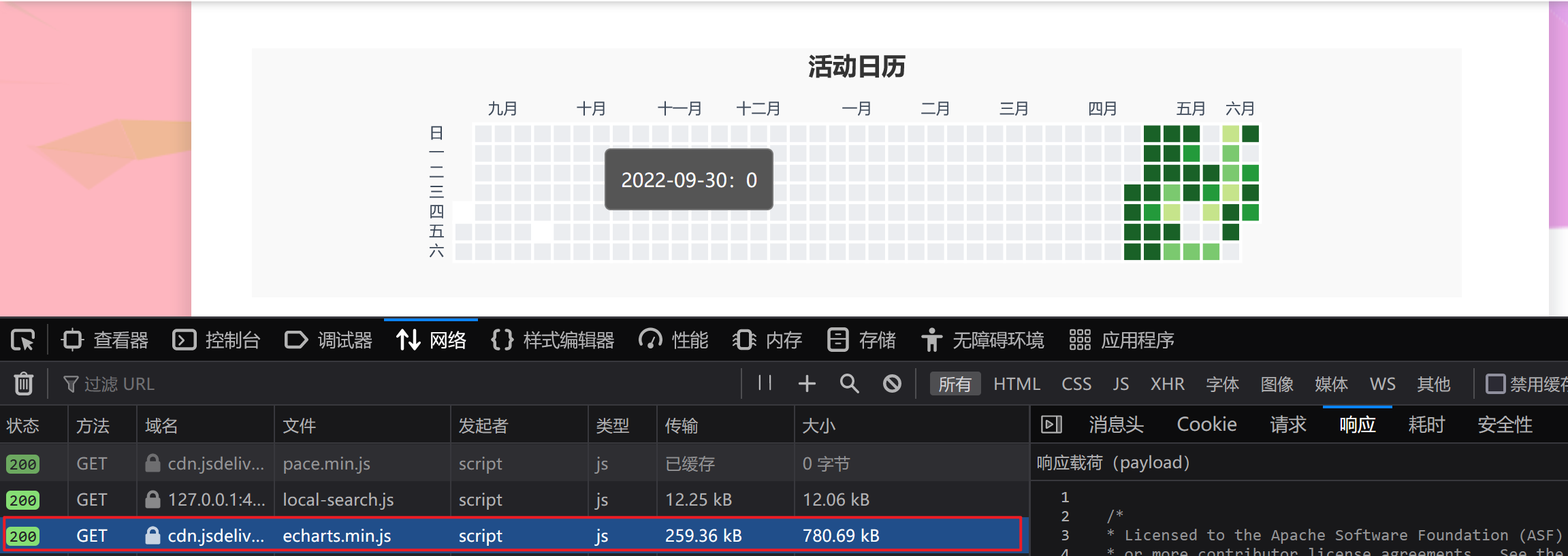Select the 所有 filter button
The height and width of the screenshot is (556, 1568).
click(955, 384)
